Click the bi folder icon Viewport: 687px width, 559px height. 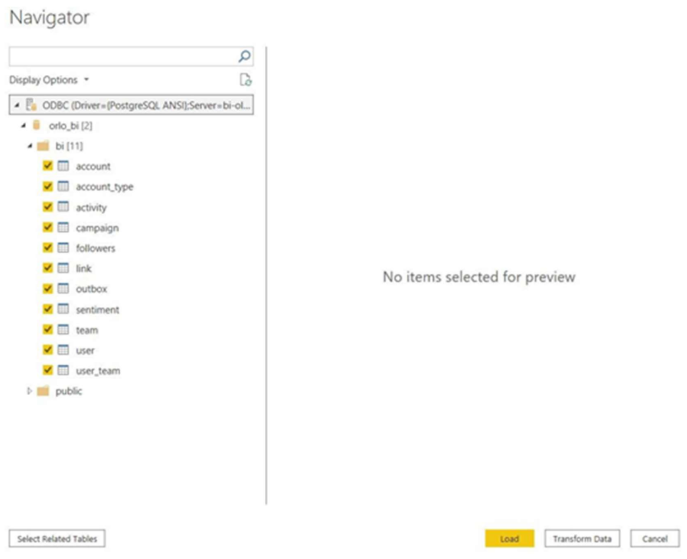tap(43, 146)
